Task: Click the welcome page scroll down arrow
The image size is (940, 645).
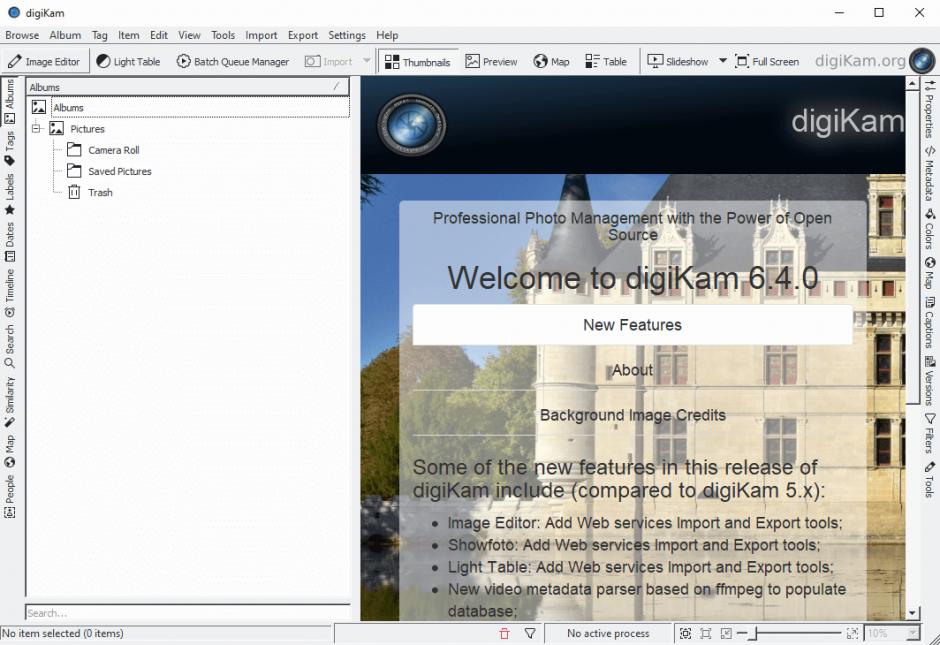Action: pos(912,613)
